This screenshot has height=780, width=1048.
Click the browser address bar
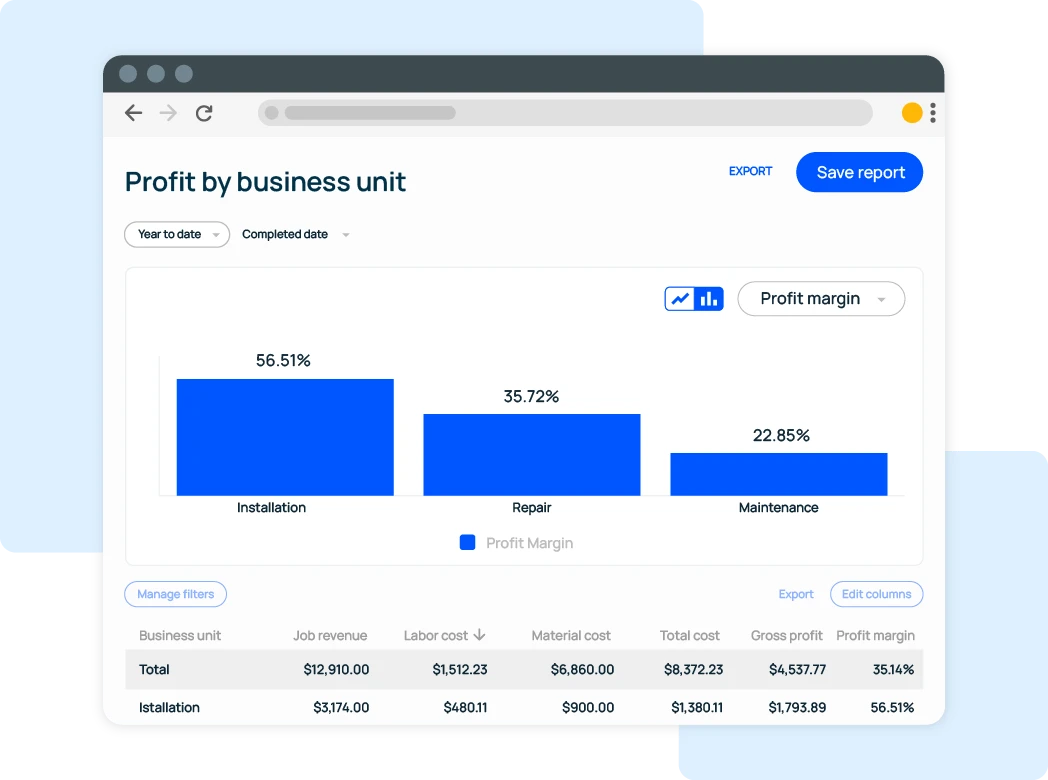pyautogui.click(x=565, y=113)
